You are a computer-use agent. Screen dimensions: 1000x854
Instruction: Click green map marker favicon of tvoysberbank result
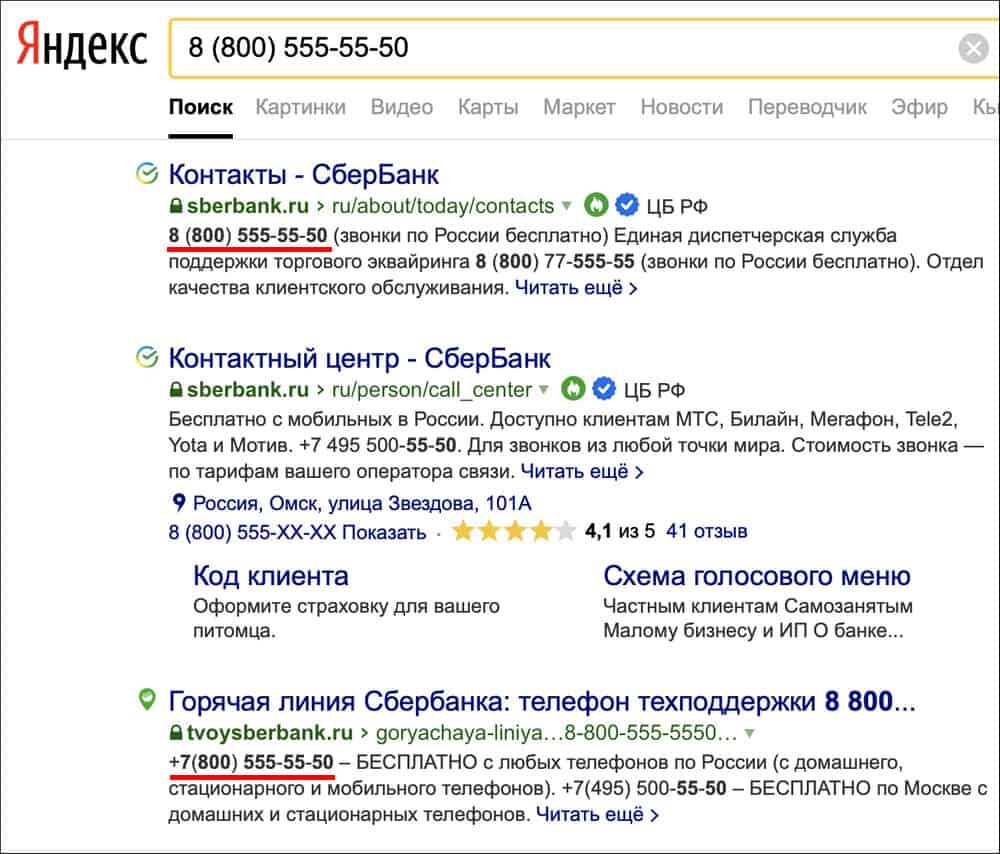(x=147, y=700)
